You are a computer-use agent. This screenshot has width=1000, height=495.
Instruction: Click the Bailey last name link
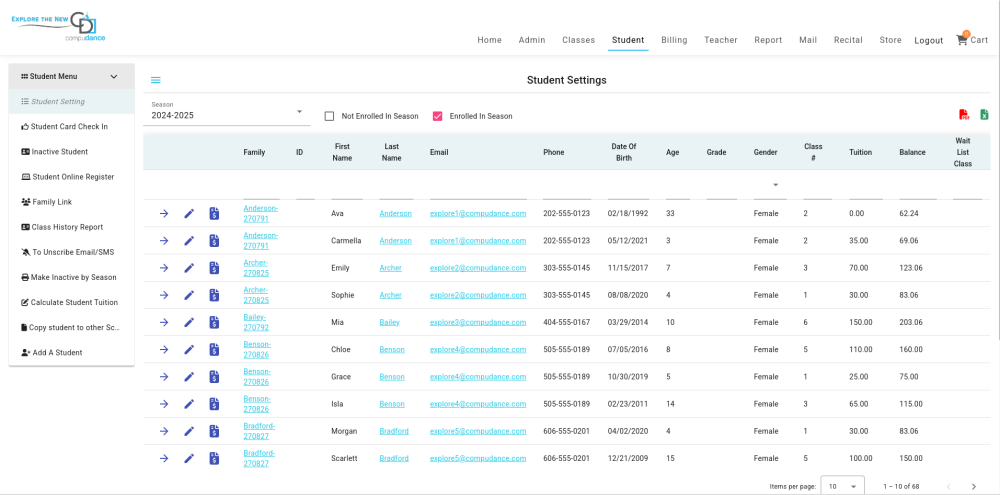[389, 322]
